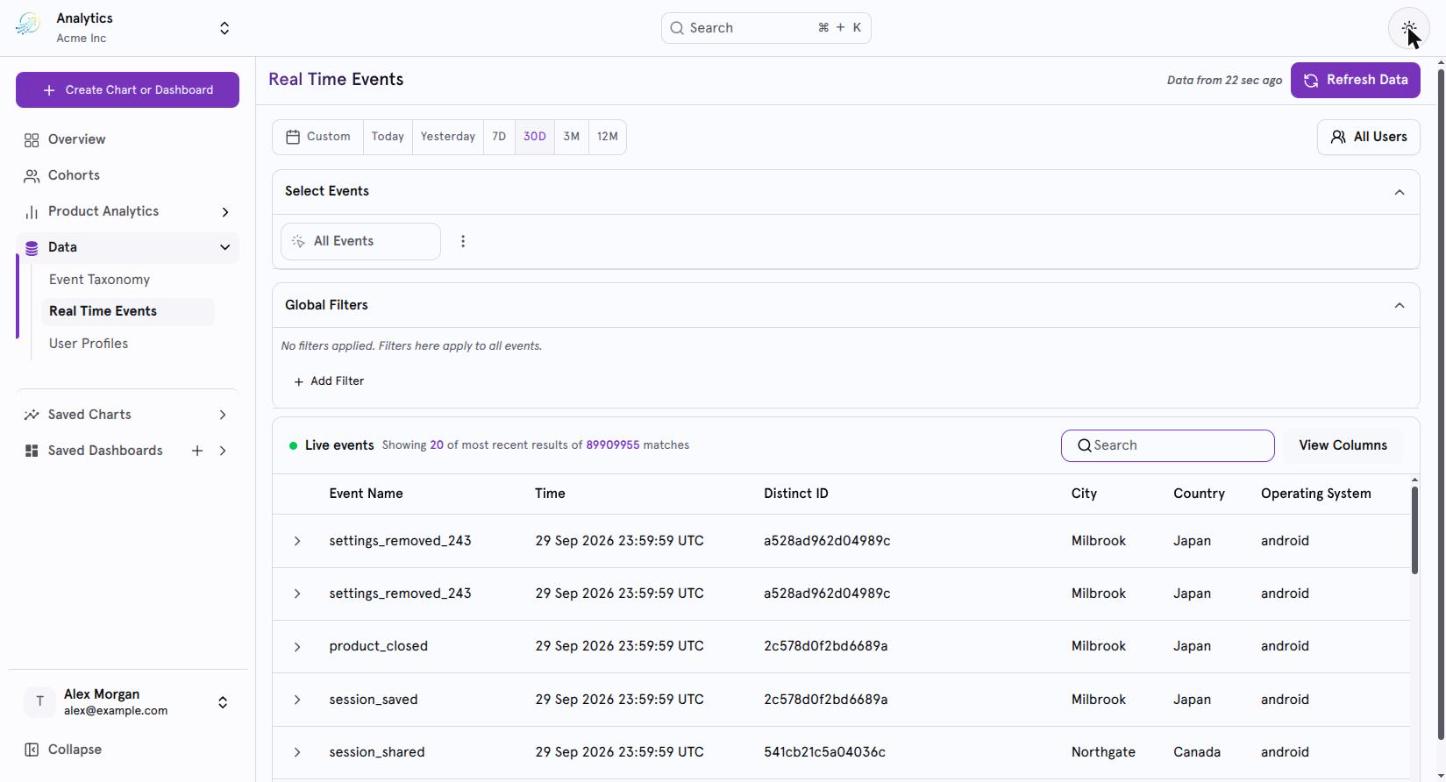Screen dimensions: 1446x782
Task: Click the user avatar with letter T
Action: (x=39, y=702)
